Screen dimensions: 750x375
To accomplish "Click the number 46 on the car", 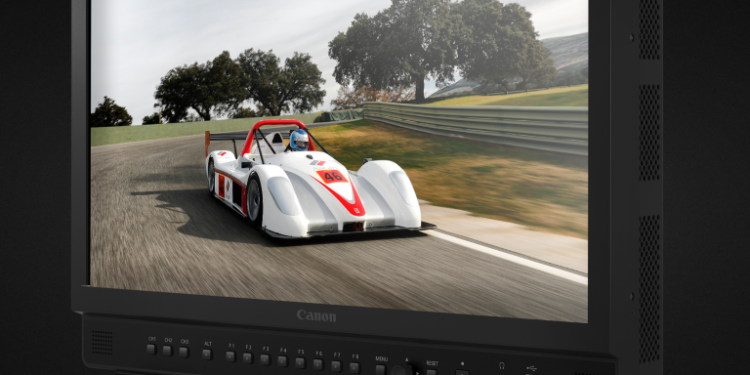I will (x=332, y=176).
